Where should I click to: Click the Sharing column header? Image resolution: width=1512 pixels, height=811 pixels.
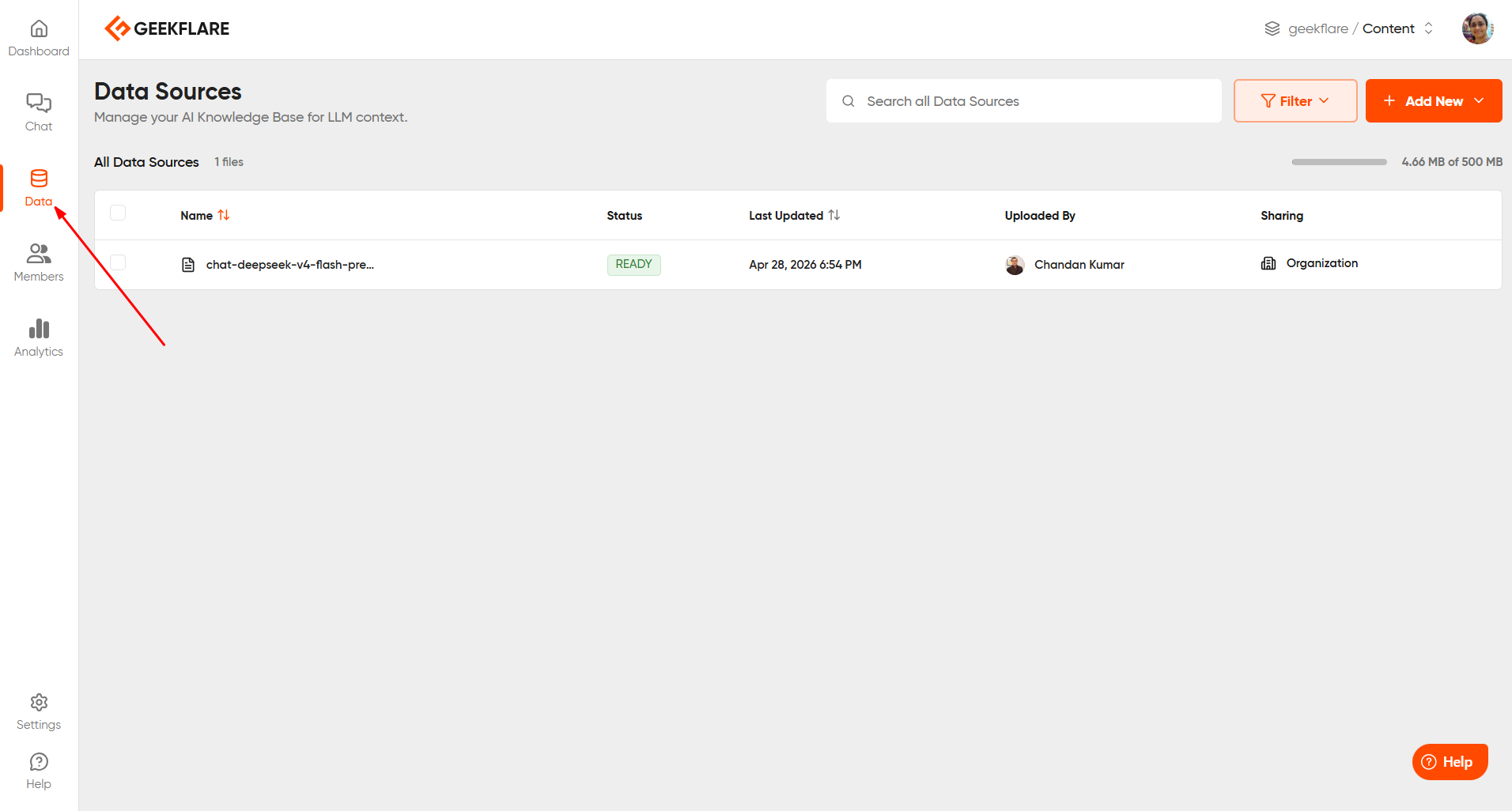tap(1282, 216)
